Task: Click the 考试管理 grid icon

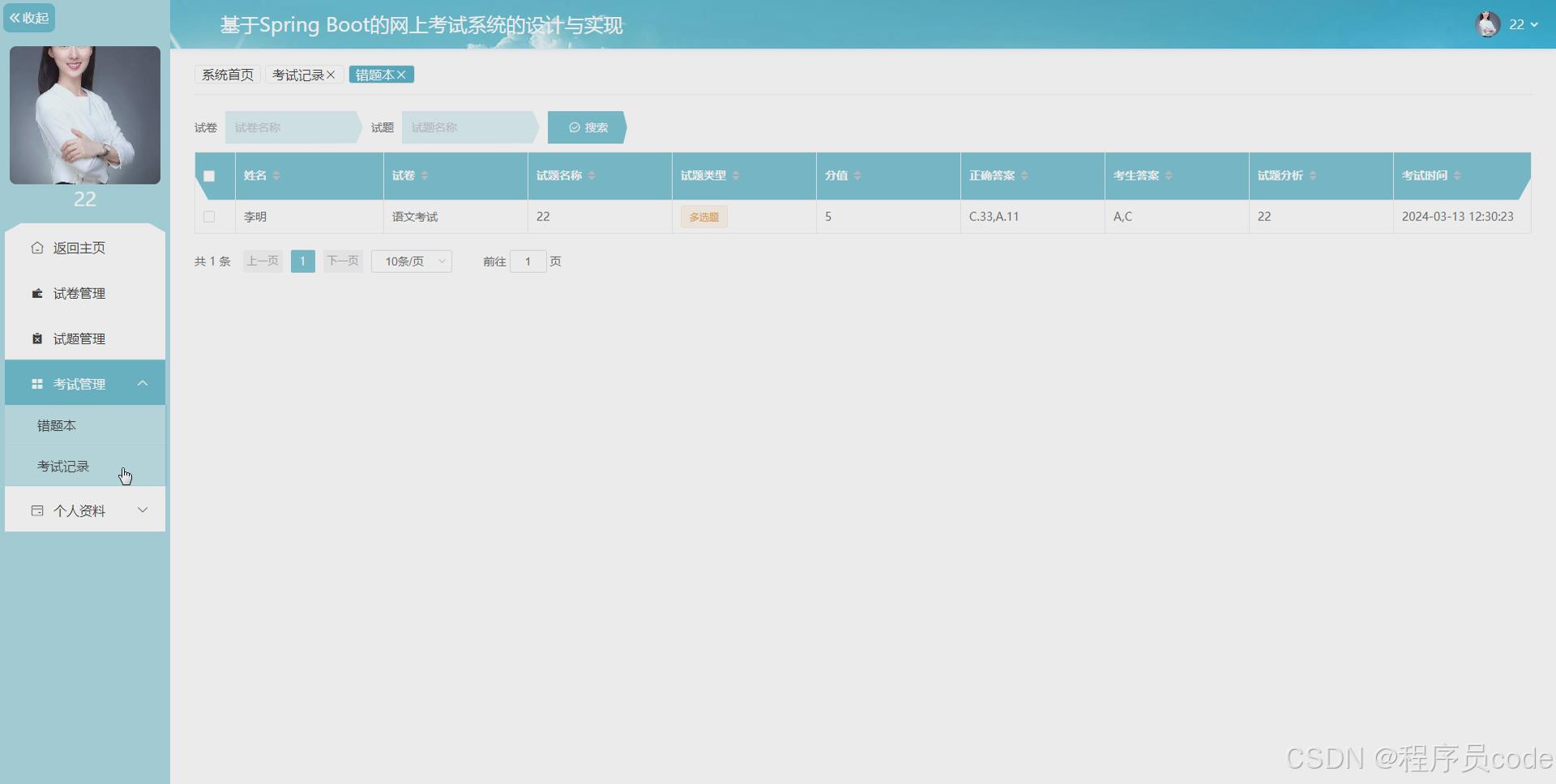Action: (x=37, y=384)
